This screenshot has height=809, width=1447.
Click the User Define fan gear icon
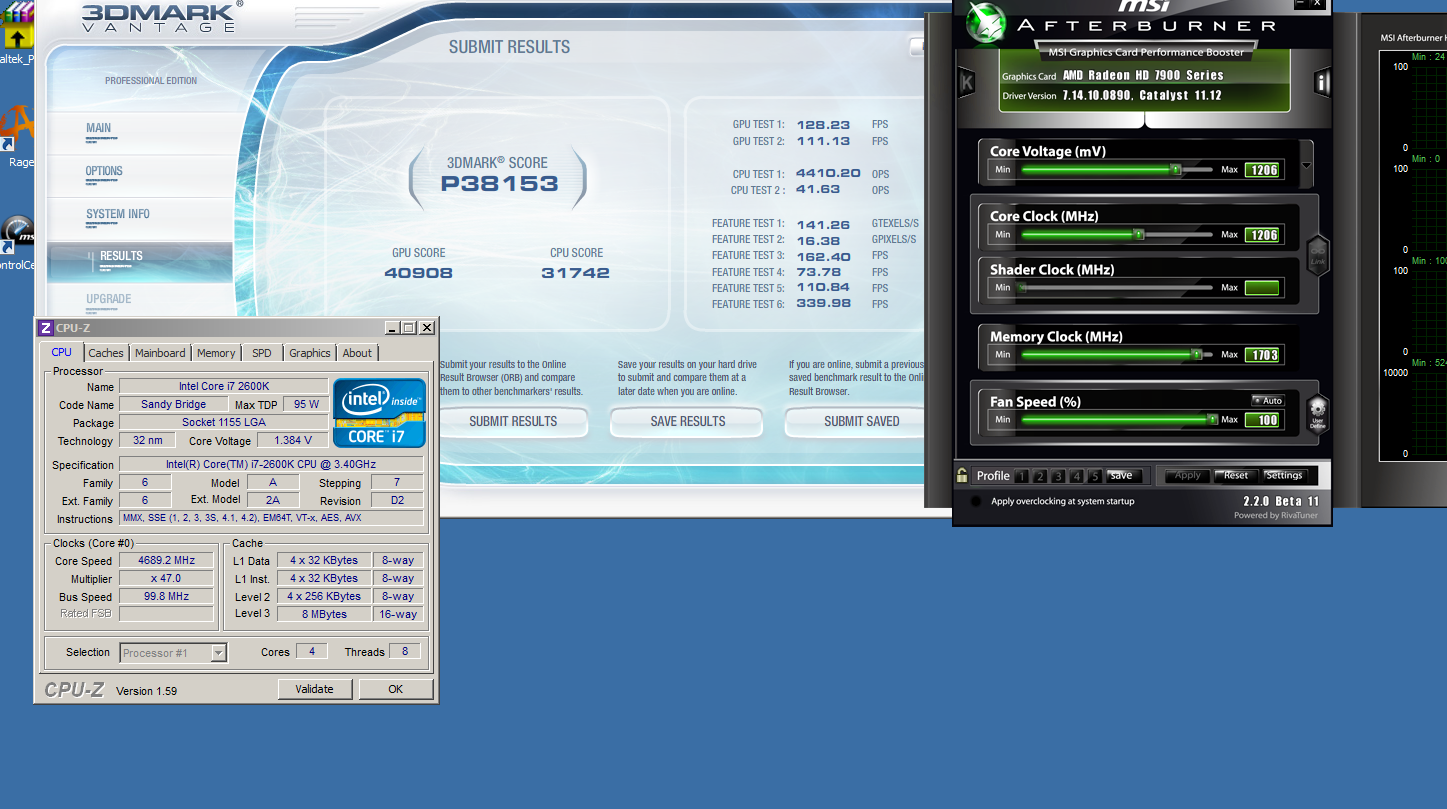(x=1318, y=411)
